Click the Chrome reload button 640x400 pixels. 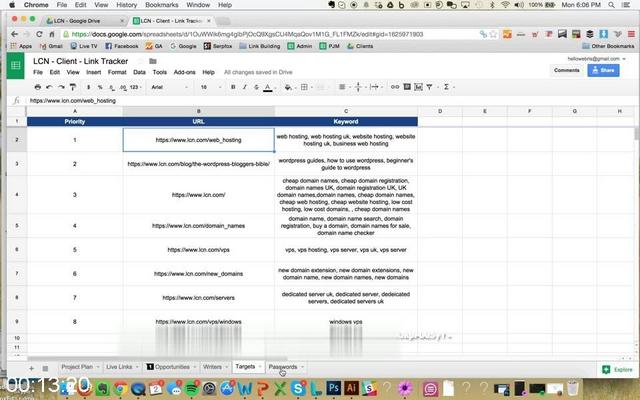click(x=39, y=34)
